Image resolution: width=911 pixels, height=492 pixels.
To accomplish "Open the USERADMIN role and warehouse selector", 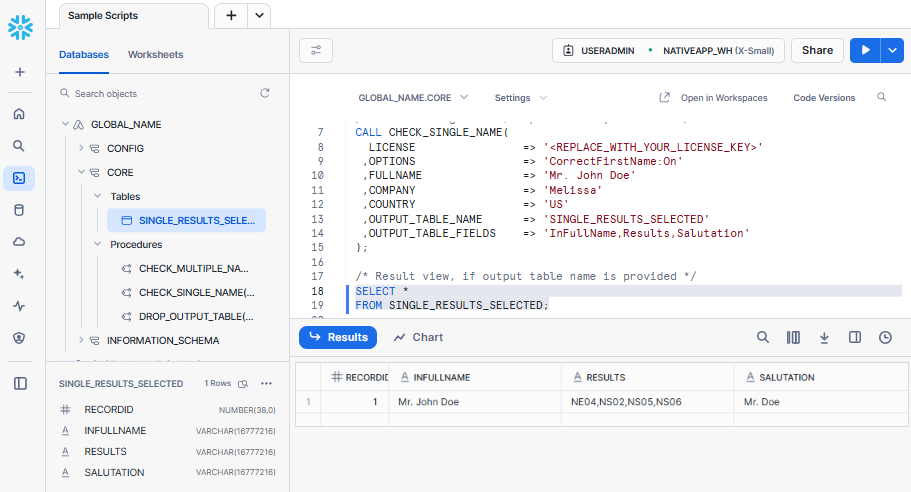I will (668, 51).
